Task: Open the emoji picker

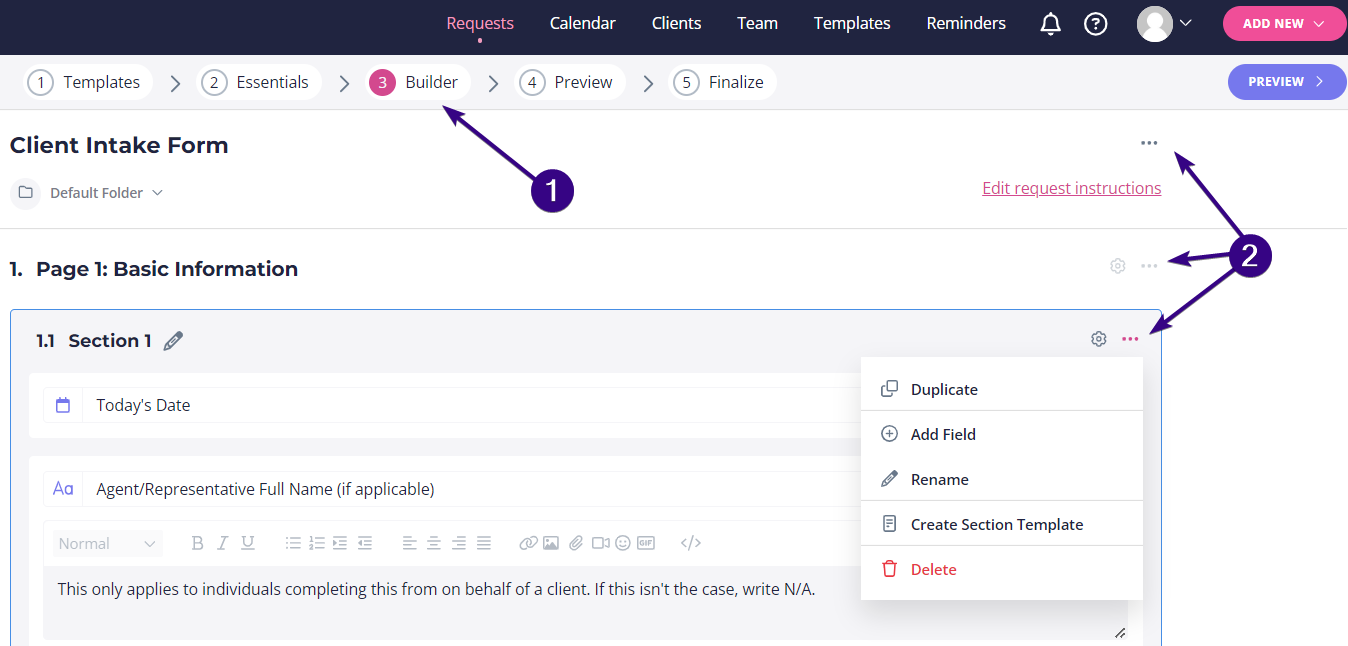Action: pyautogui.click(x=623, y=543)
